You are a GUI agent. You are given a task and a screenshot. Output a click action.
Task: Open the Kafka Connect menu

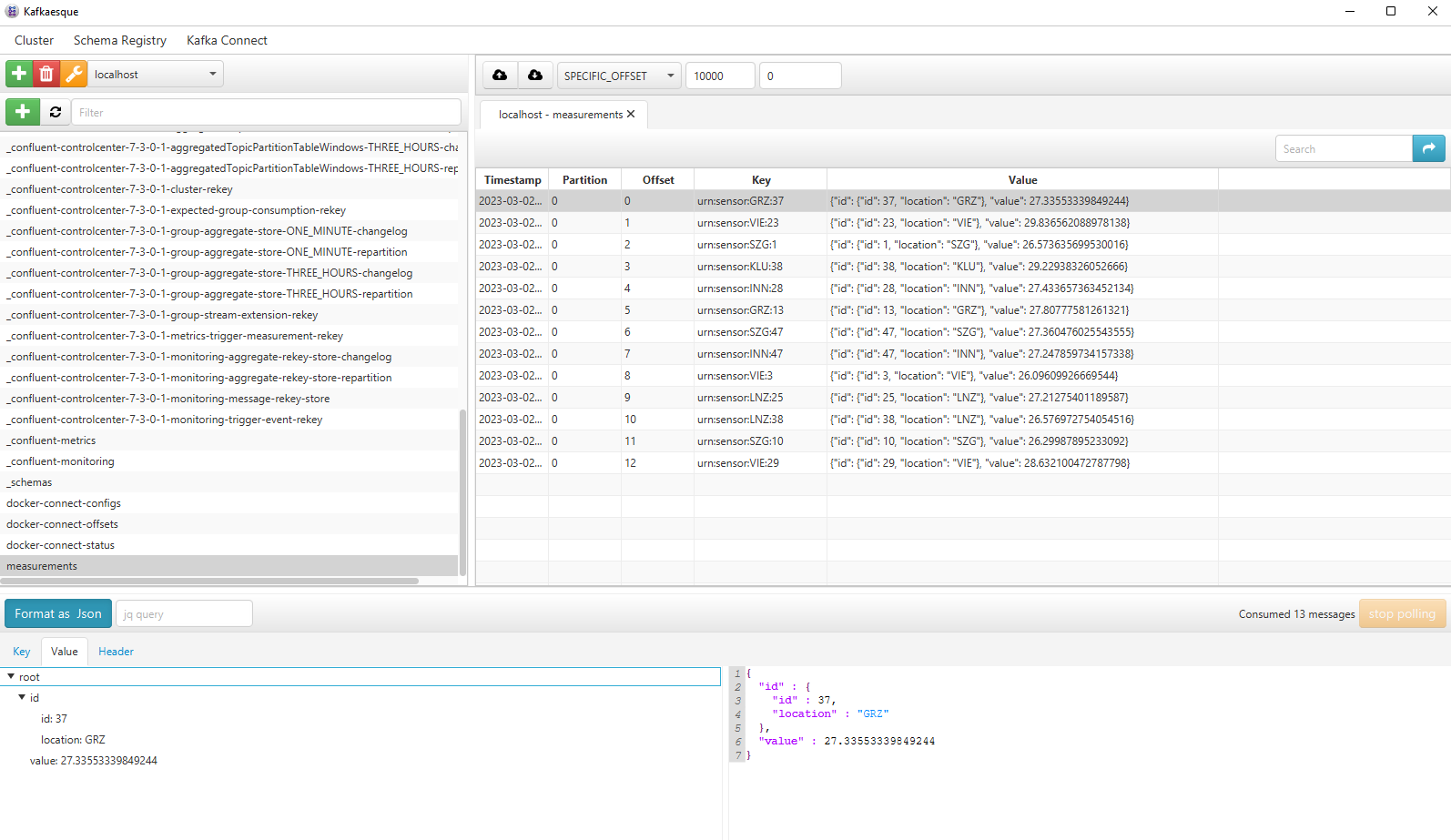click(x=227, y=40)
